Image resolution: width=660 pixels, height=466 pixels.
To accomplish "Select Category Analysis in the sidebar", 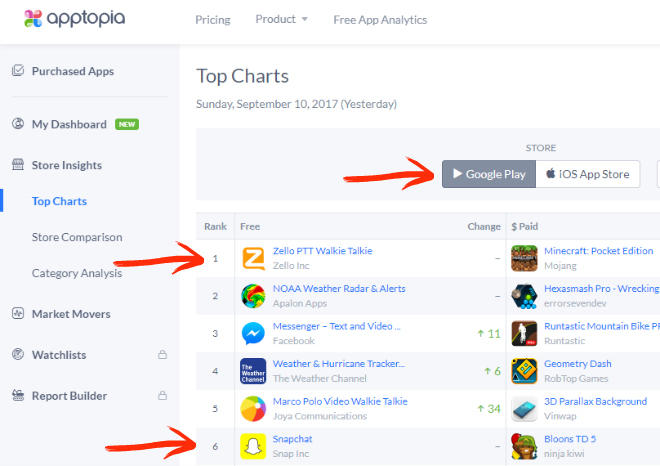I will pyautogui.click(x=77, y=273).
